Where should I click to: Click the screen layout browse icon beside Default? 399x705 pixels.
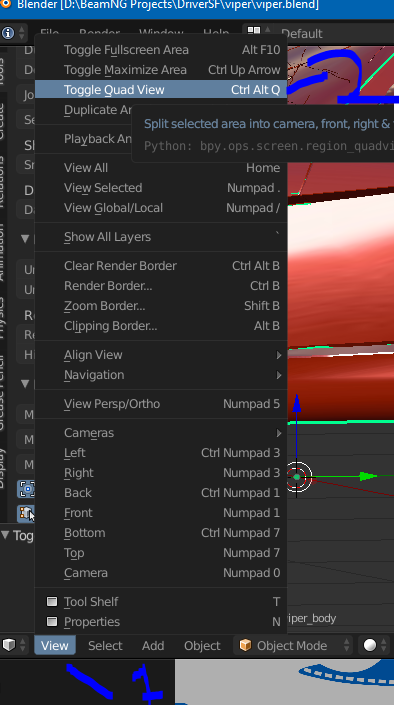tap(254, 32)
